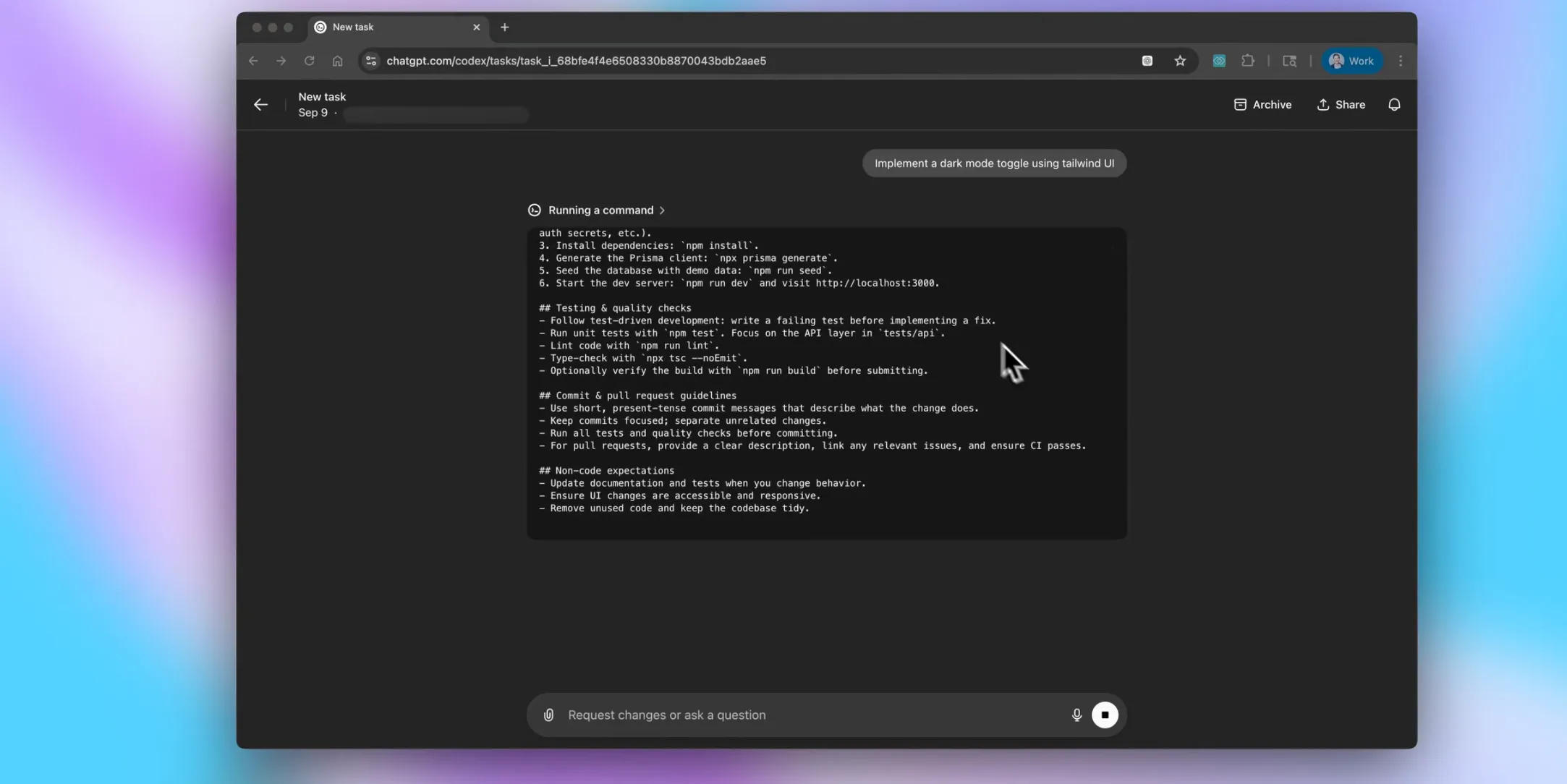Click the notification bell icon
This screenshot has height=784, width=1567.
point(1393,105)
